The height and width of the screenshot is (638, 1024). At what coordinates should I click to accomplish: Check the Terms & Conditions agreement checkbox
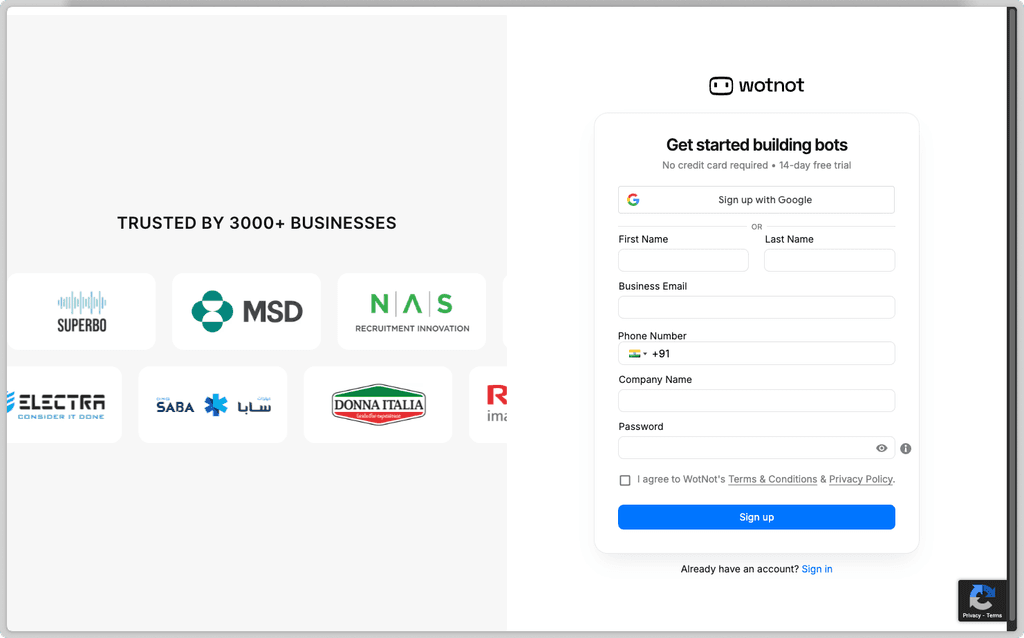625,480
